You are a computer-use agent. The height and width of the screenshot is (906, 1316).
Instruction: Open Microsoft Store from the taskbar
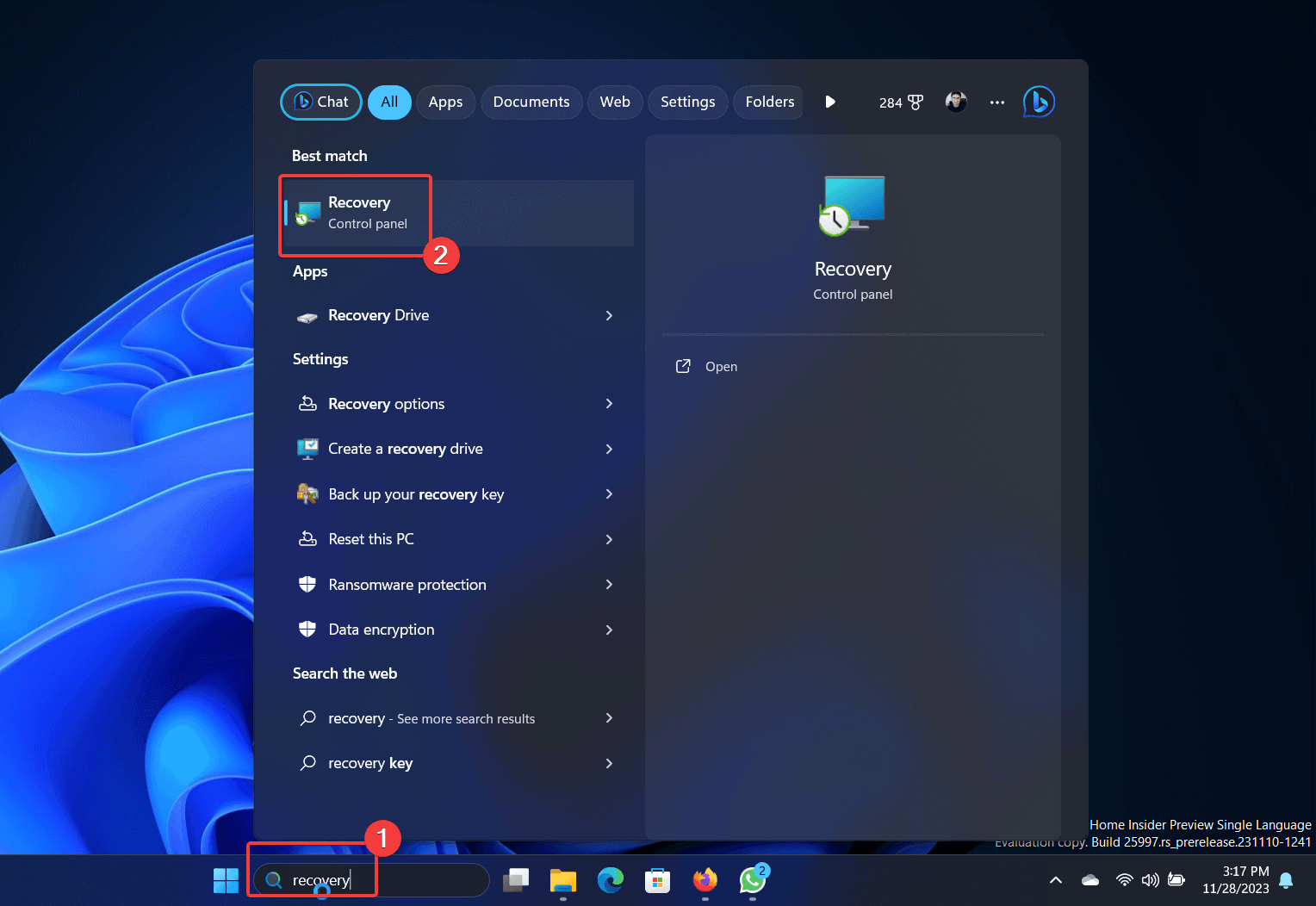[657, 880]
